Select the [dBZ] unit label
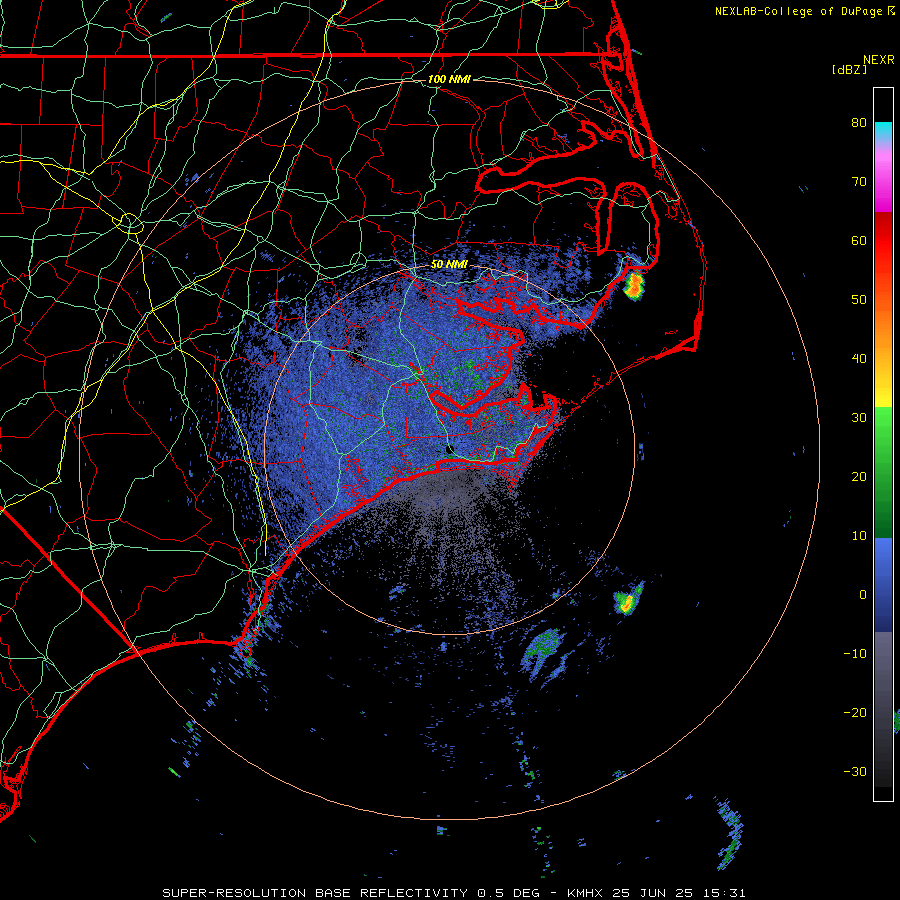Screen dimensions: 900x900 [849, 69]
